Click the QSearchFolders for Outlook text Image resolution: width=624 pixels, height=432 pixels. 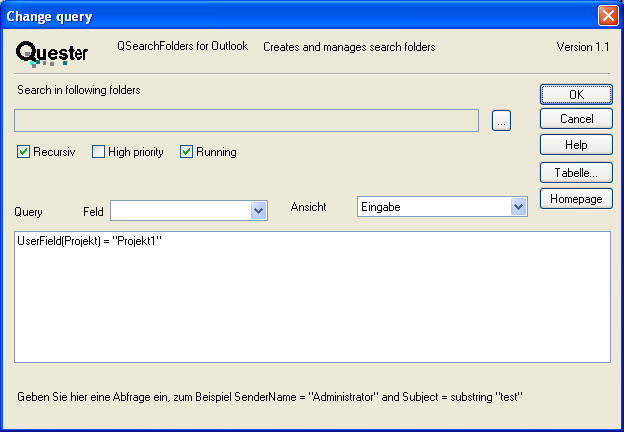182,47
